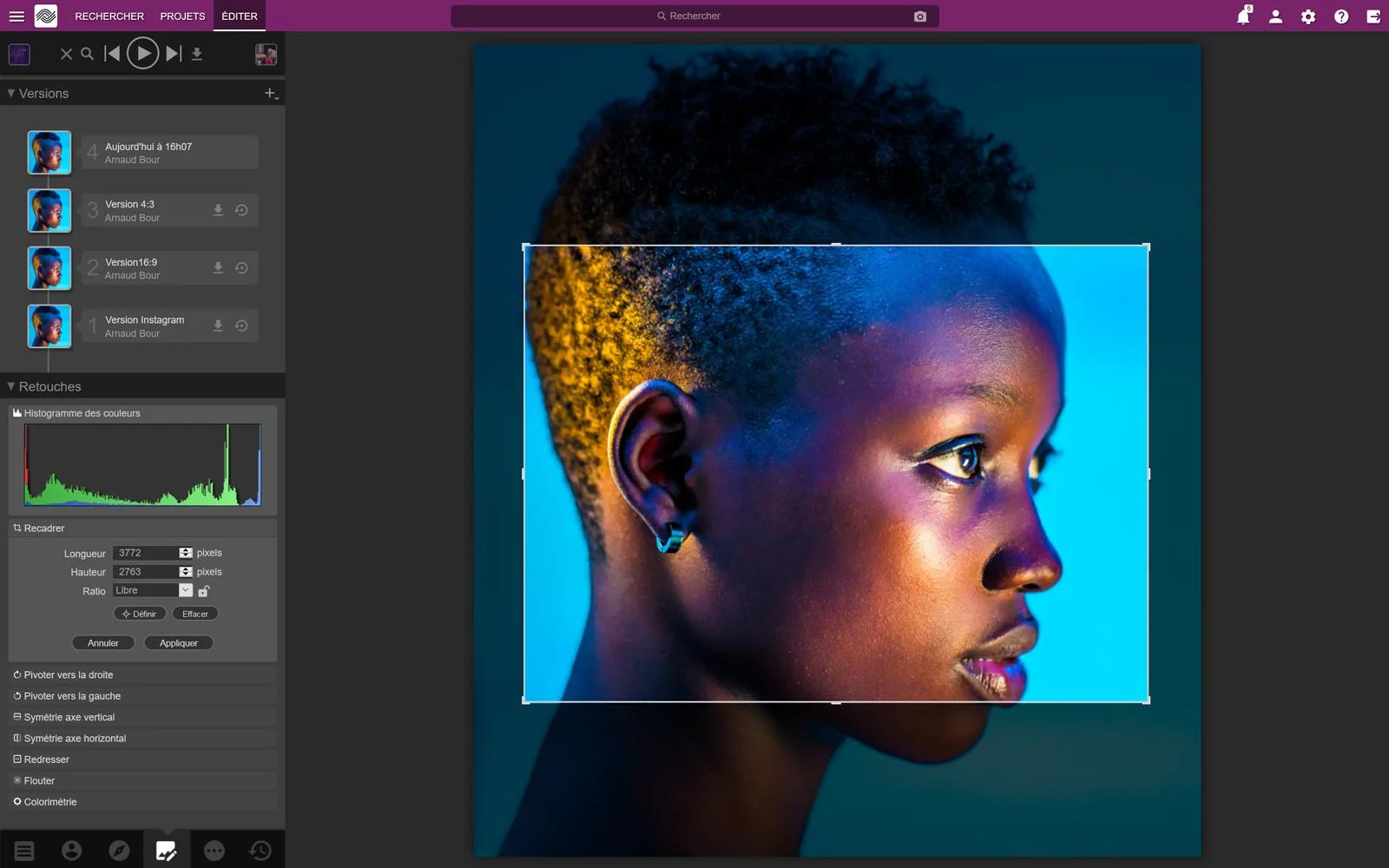The width and height of the screenshot is (1389, 868).
Task: Open the hamburger main menu
Action: coord(16,16)
